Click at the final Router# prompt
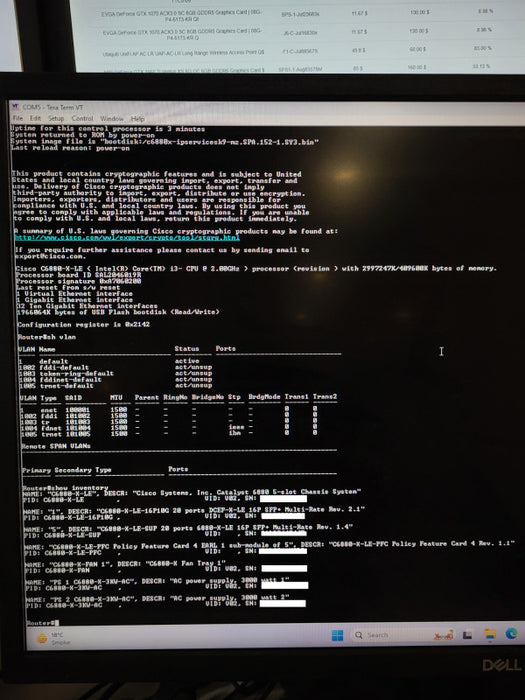 (x=42, y=622)
